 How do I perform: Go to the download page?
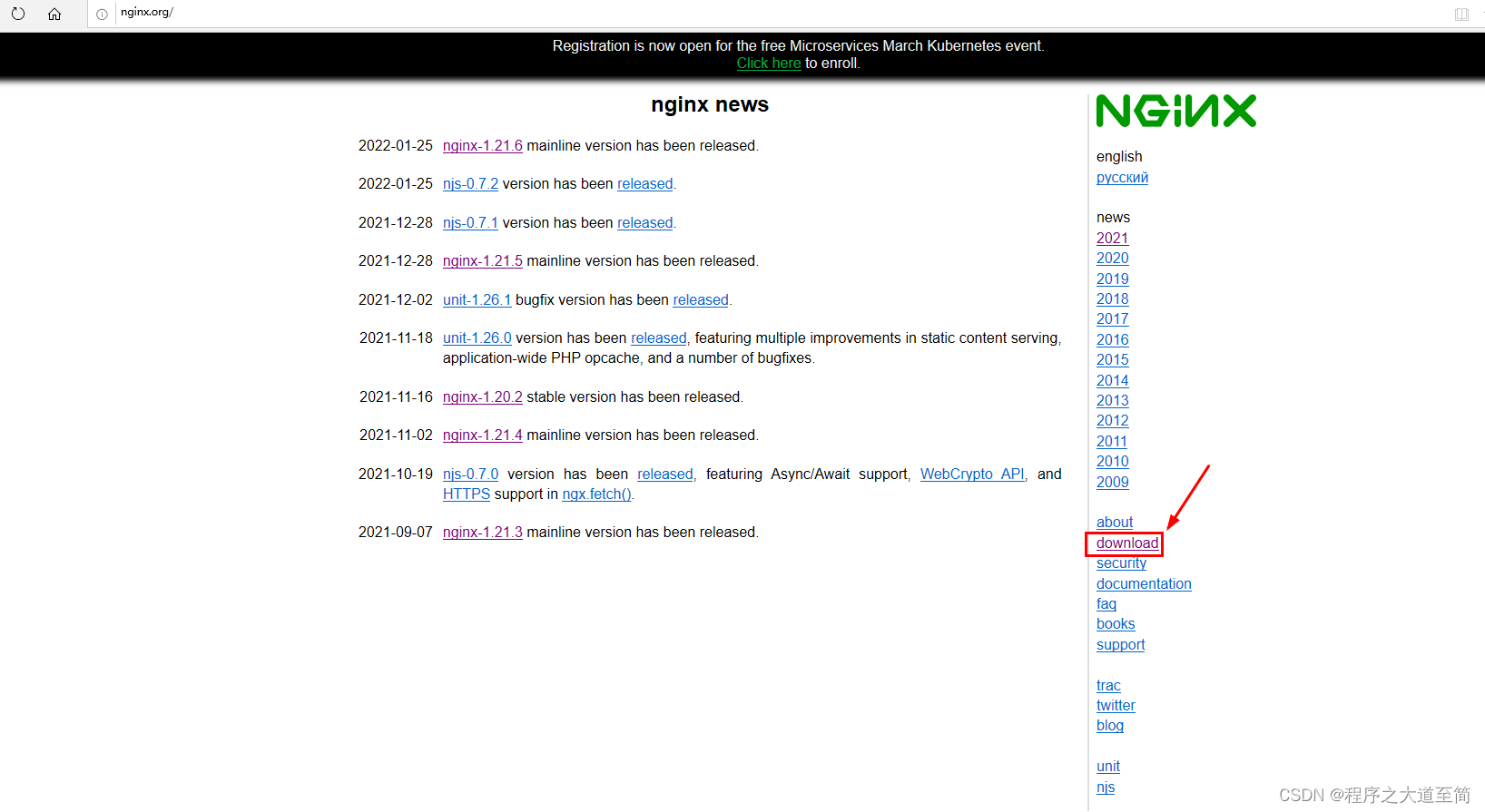[1127, 543]
